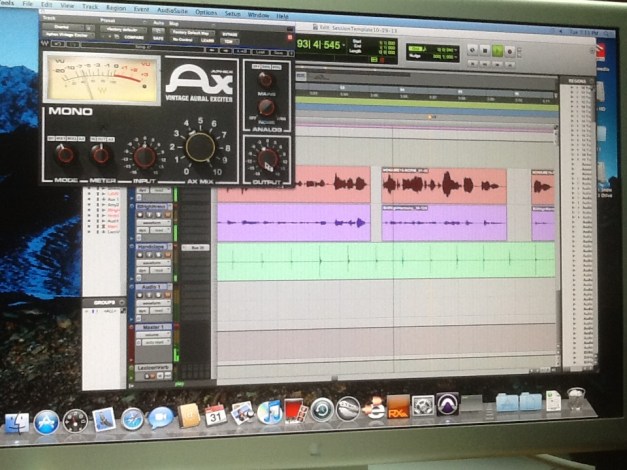Screen dimensions: 627x470
Task: Toggle the automation Safe button
Action: 158,39
